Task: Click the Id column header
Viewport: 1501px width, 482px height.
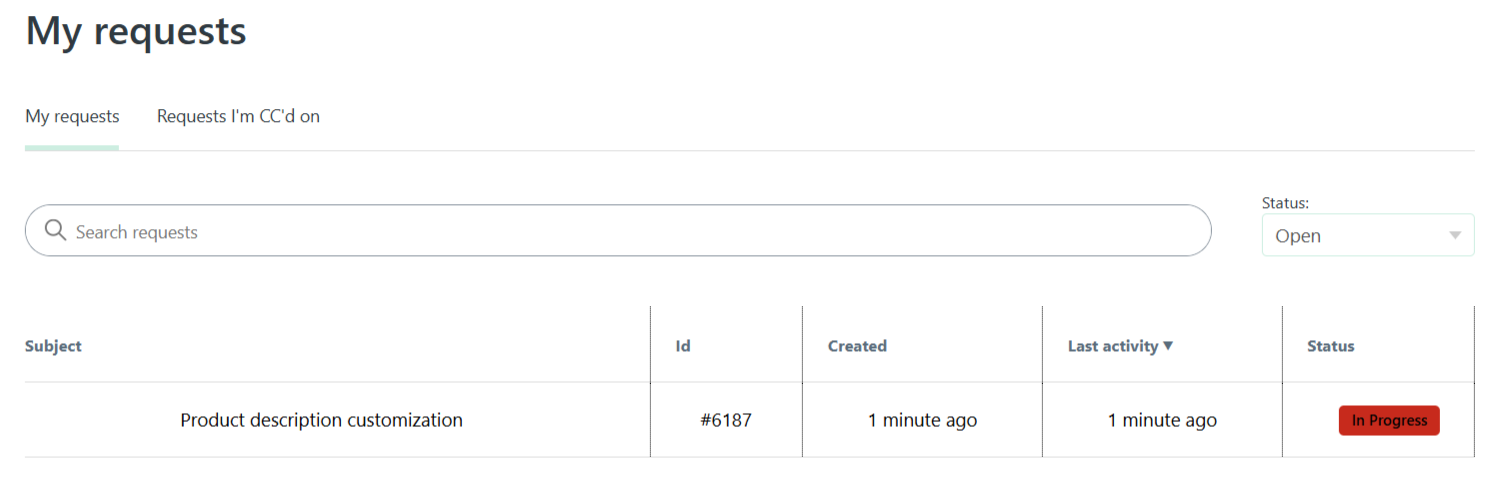Action: coord(683,346)
